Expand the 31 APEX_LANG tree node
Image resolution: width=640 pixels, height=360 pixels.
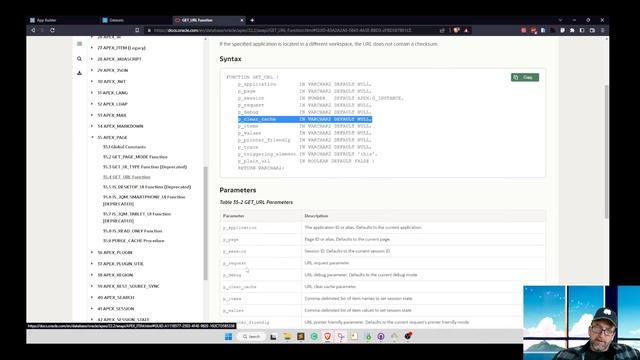[x=92, y=93]
